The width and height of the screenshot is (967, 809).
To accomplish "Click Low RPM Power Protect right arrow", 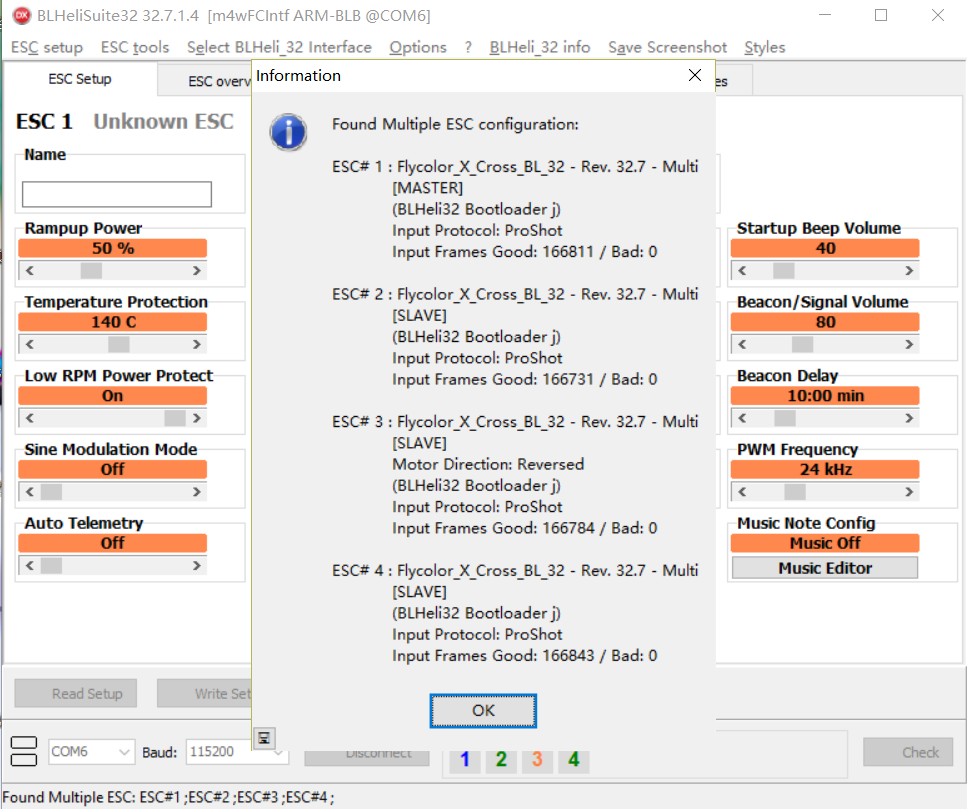I will (x=197, y=418).
